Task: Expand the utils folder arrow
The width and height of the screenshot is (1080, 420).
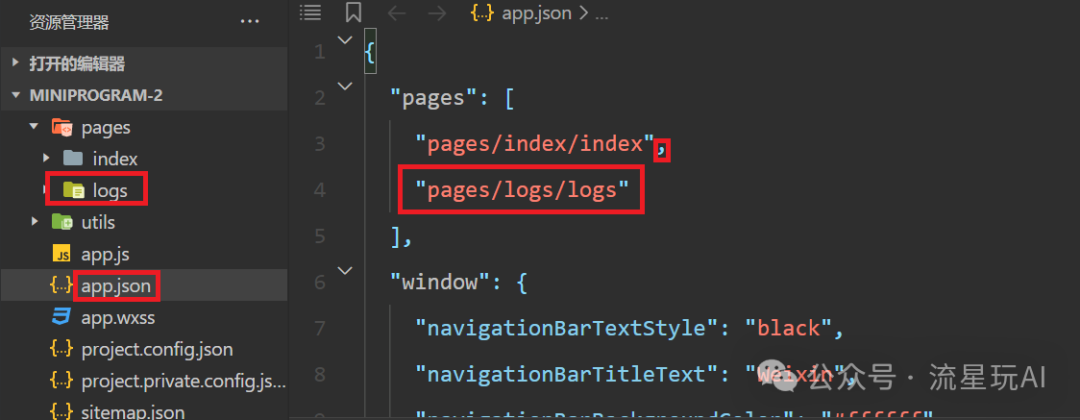Action: [34, 222]
